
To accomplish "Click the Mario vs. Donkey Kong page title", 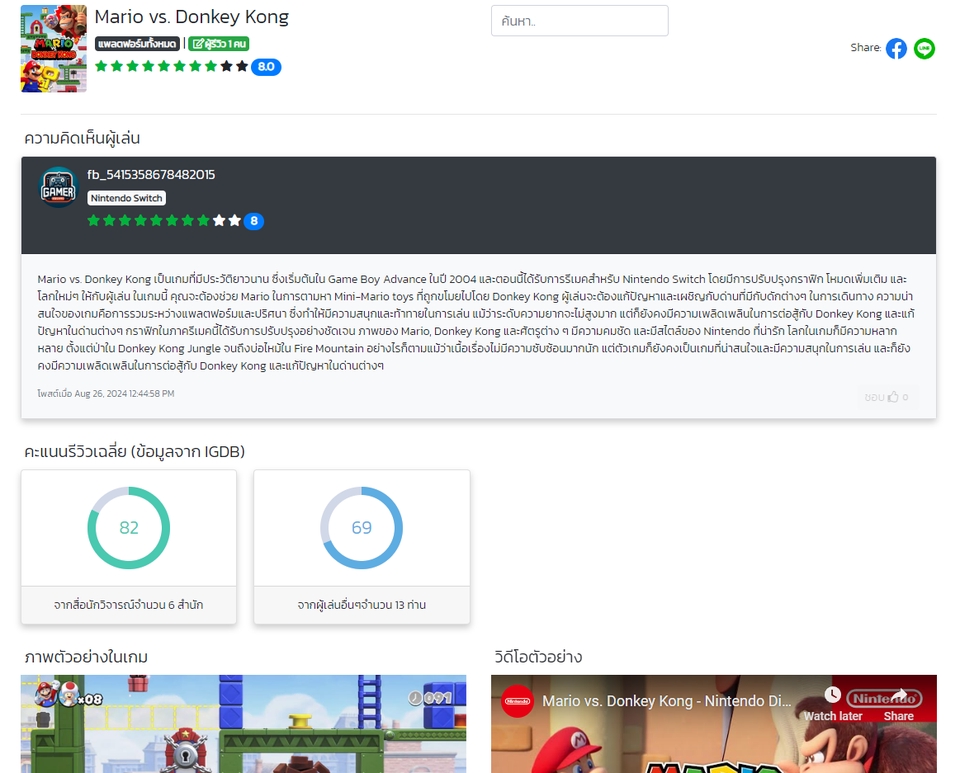I will pos(192,17).
